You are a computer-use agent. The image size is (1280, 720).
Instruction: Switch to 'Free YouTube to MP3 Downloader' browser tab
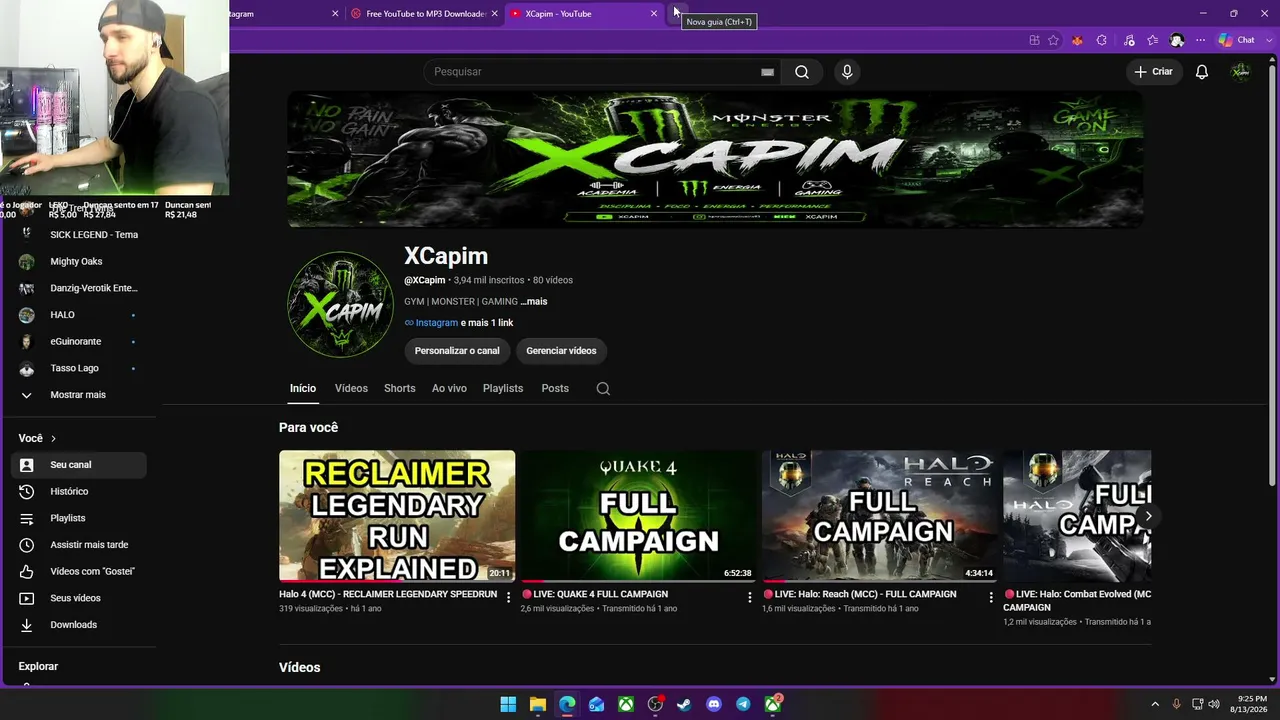click(423, 14)
